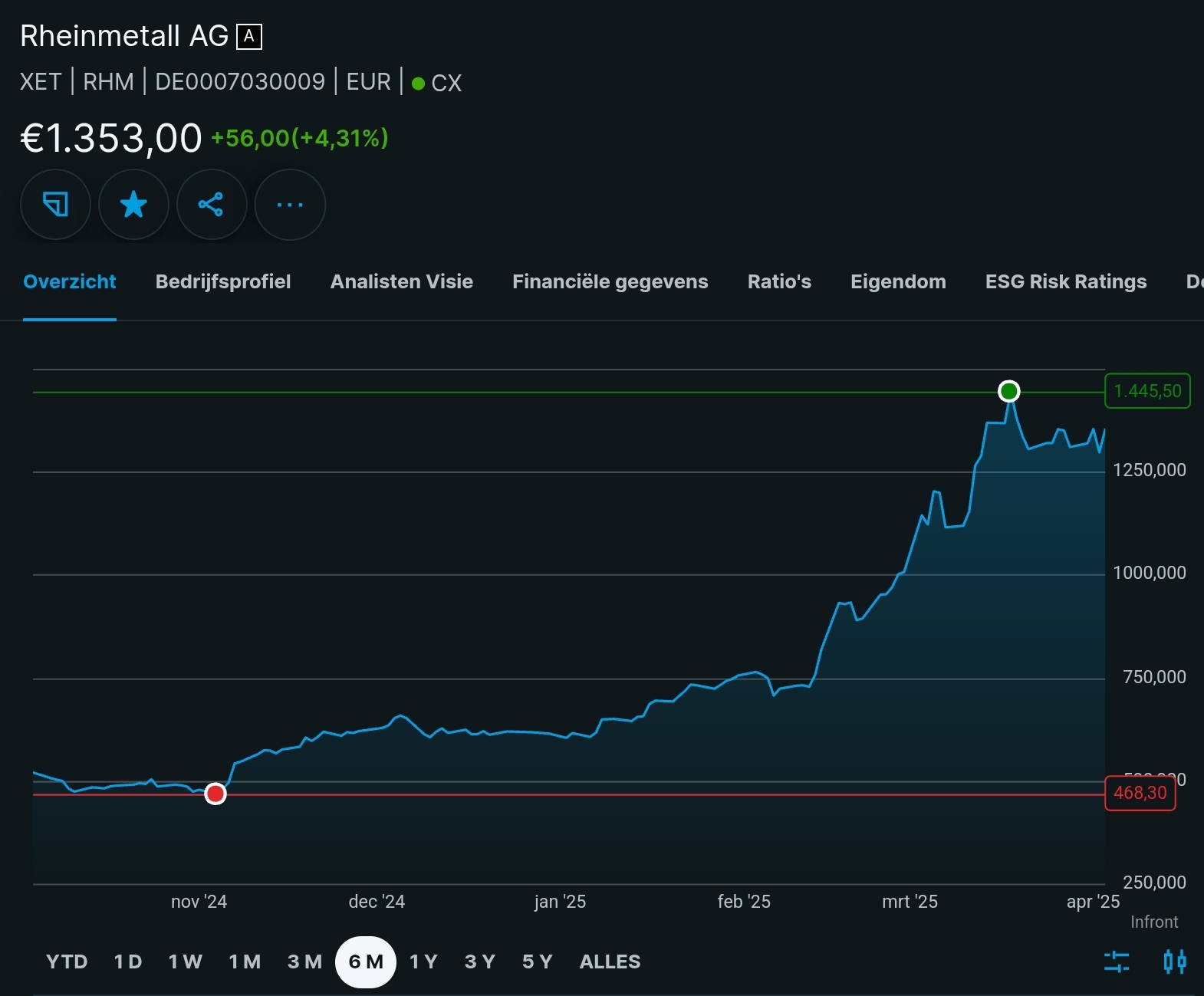Open the three-dots more options menu
1204x996 pixels.
[x=289, y=205]
